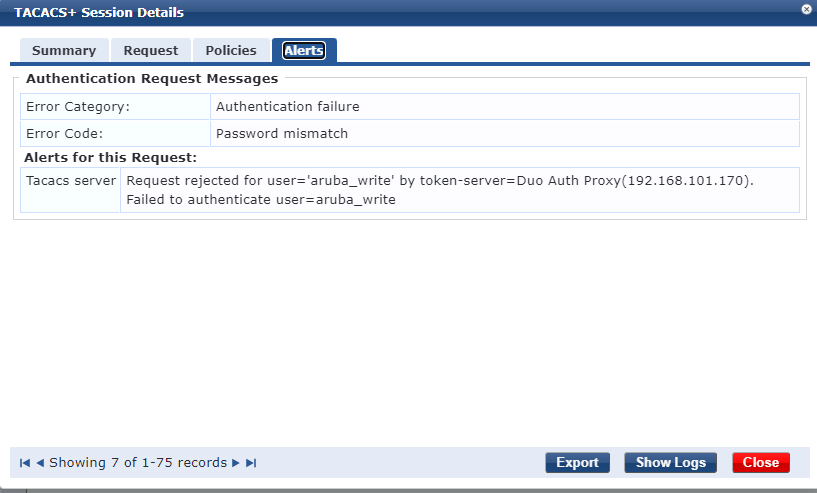Click the 'Showing 7 of 1-75 records' text
Viewport: 817px width, 493px height.
tap(138, 463)
